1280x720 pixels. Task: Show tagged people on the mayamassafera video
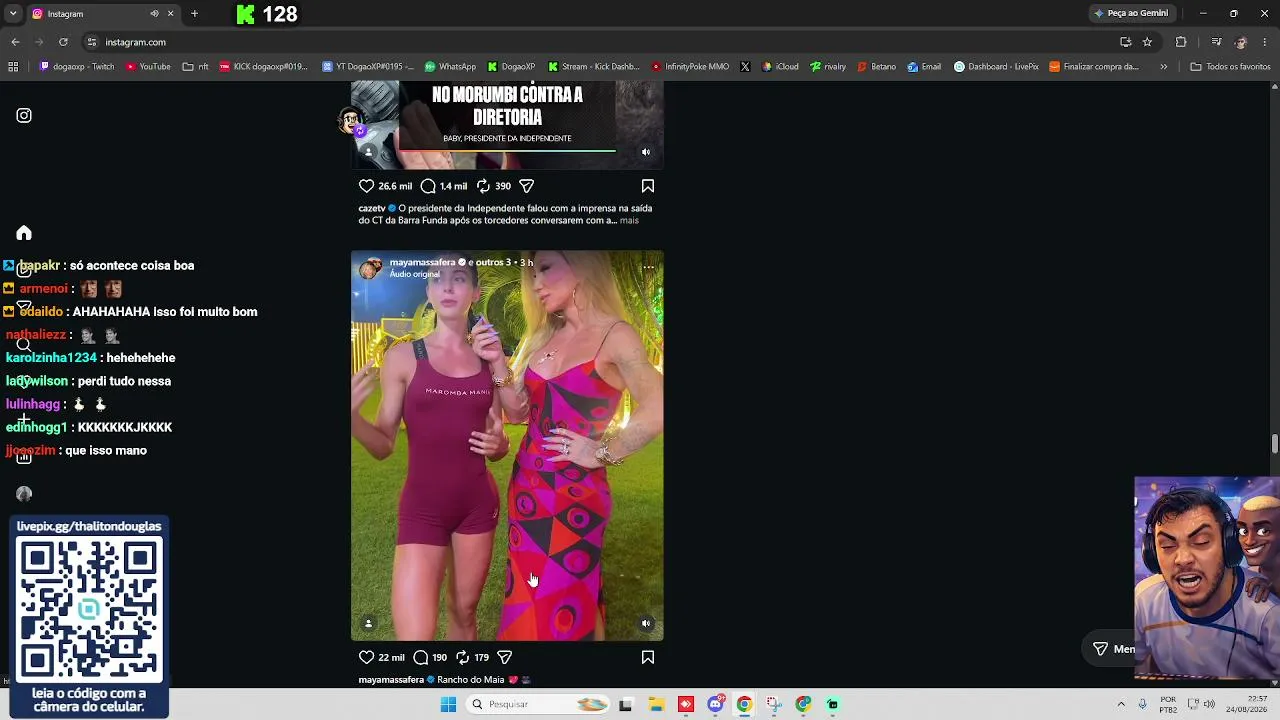[x=368, y=624]
